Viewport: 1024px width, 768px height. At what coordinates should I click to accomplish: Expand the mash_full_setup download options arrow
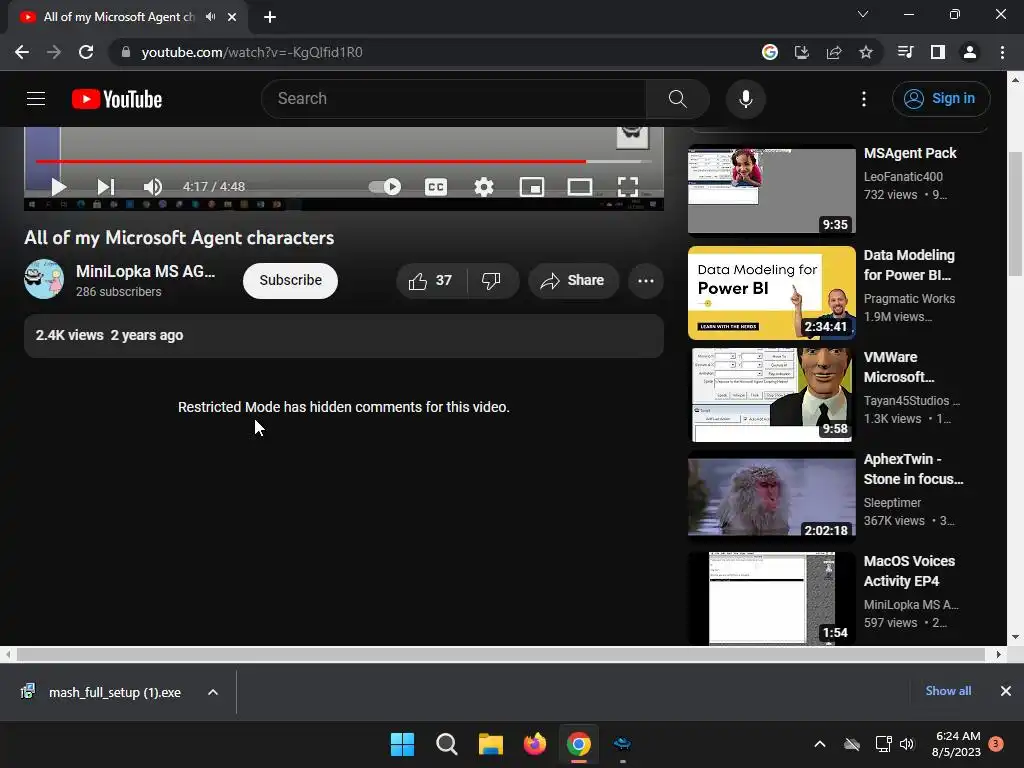click(213, 692)
